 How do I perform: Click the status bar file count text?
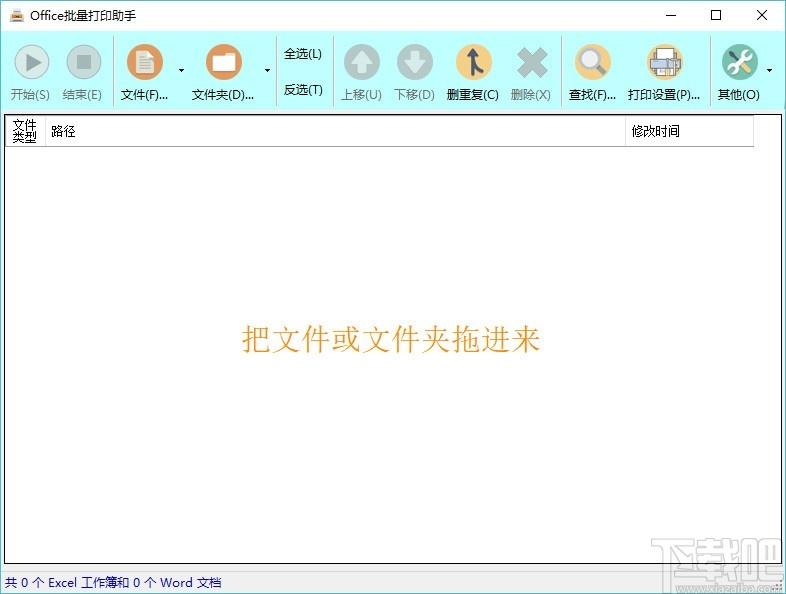click(x=113, y=582)
